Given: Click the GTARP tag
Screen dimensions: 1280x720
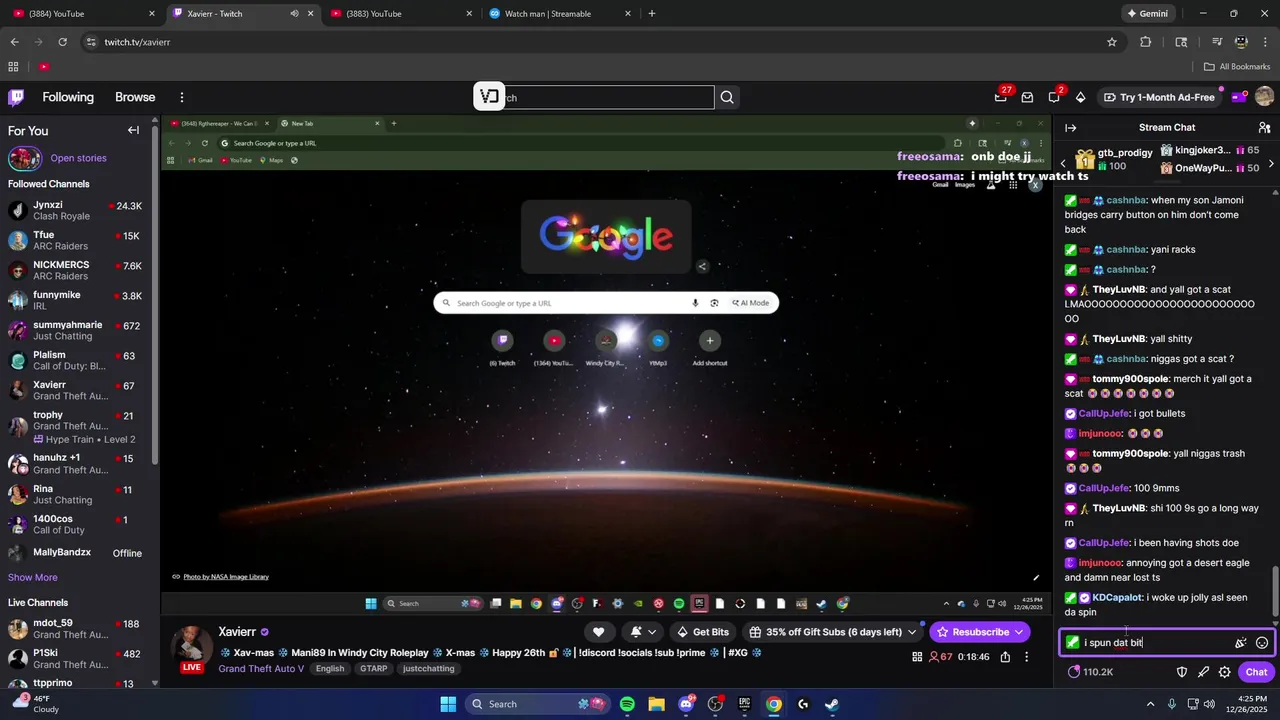Looking at the screenshot, I should (373, 668).
